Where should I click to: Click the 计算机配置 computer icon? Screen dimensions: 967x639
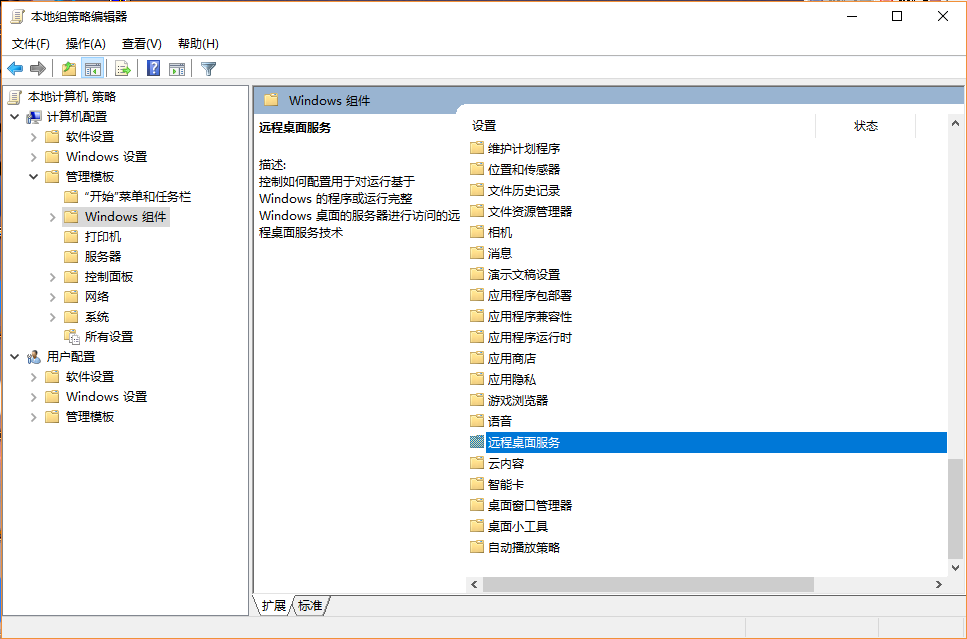[x=34, y=117]
